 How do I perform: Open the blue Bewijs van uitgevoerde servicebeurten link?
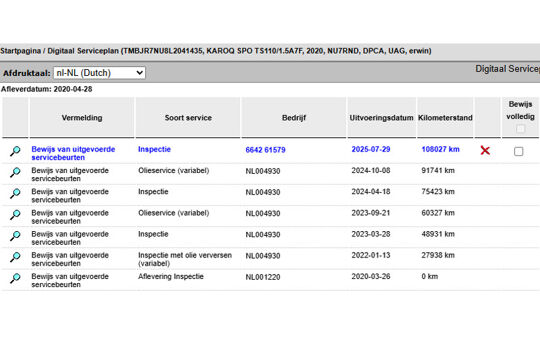(73, 153)
